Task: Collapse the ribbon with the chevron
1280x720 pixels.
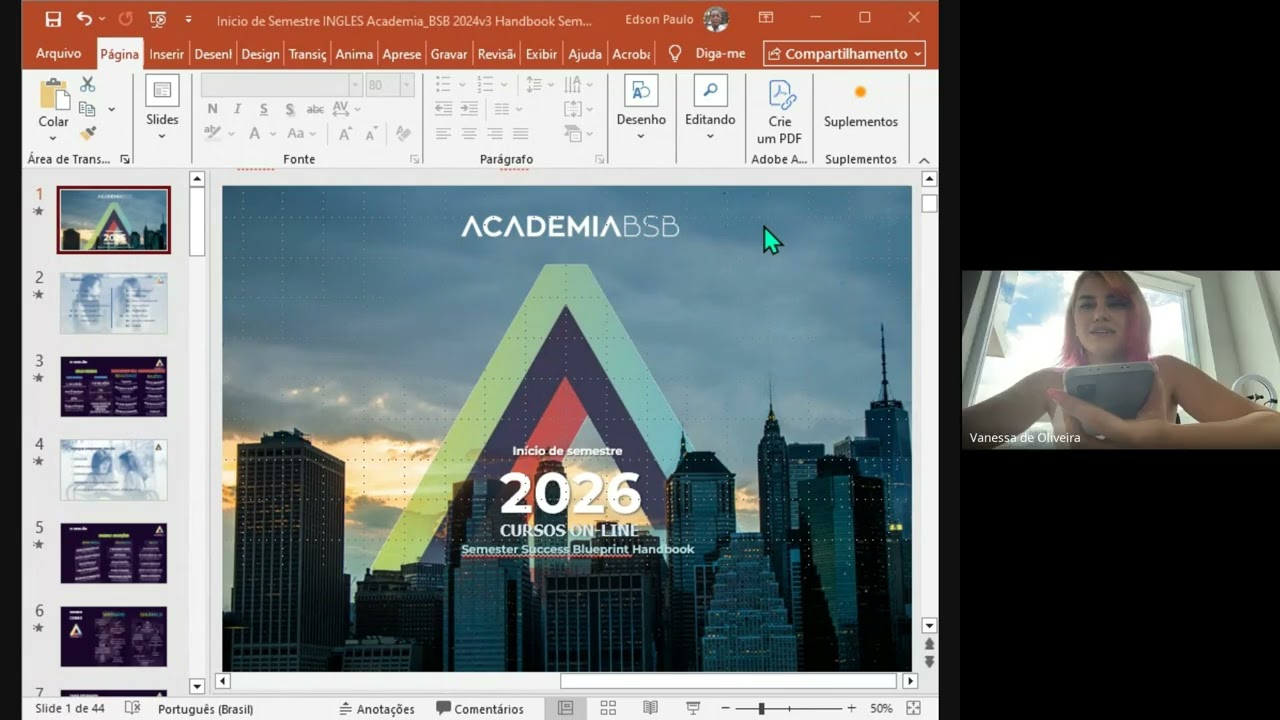Action: [x=924, y=160]
